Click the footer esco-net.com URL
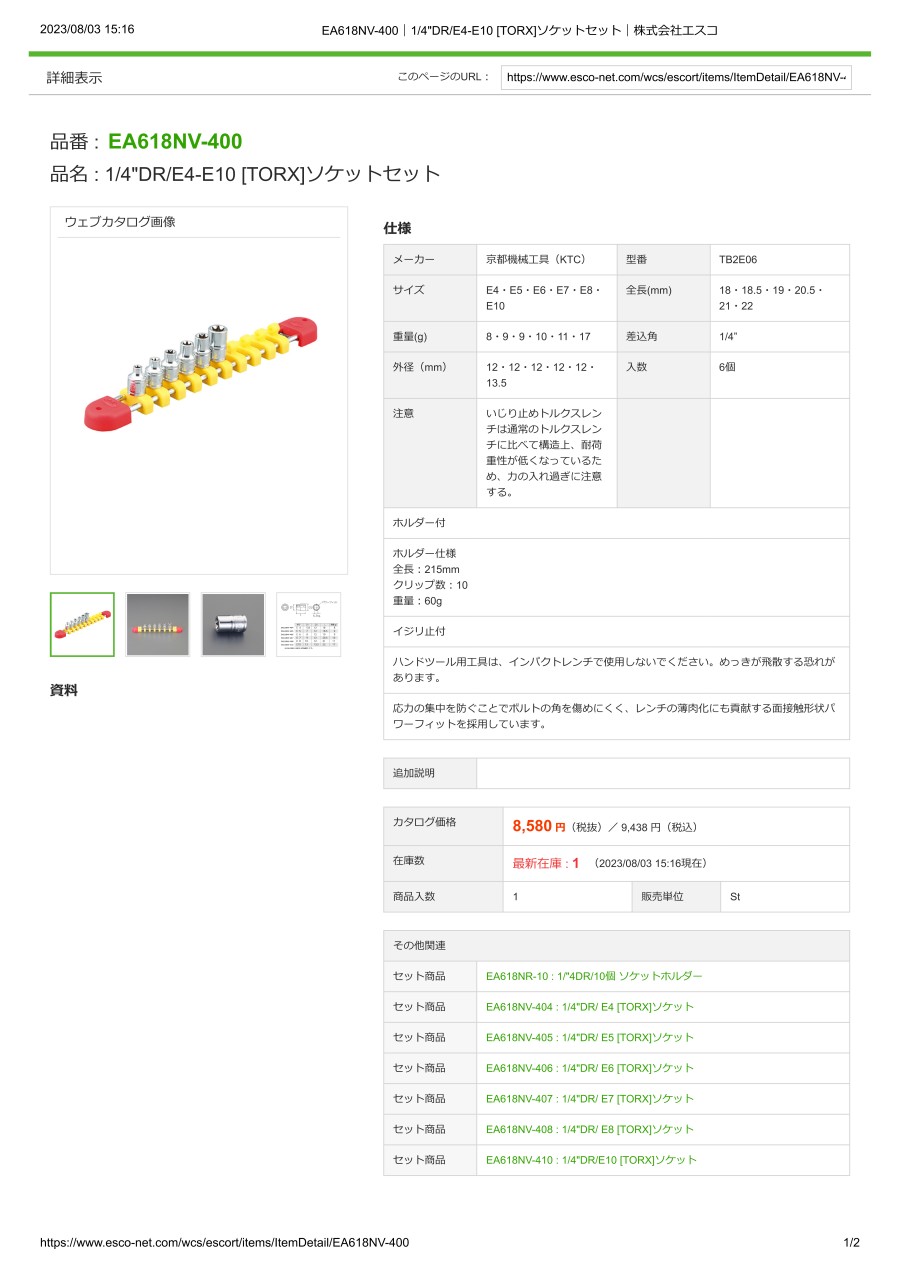Image resolution: width=900 pixels, height=1272 pixels. (x=224, y=1243)
